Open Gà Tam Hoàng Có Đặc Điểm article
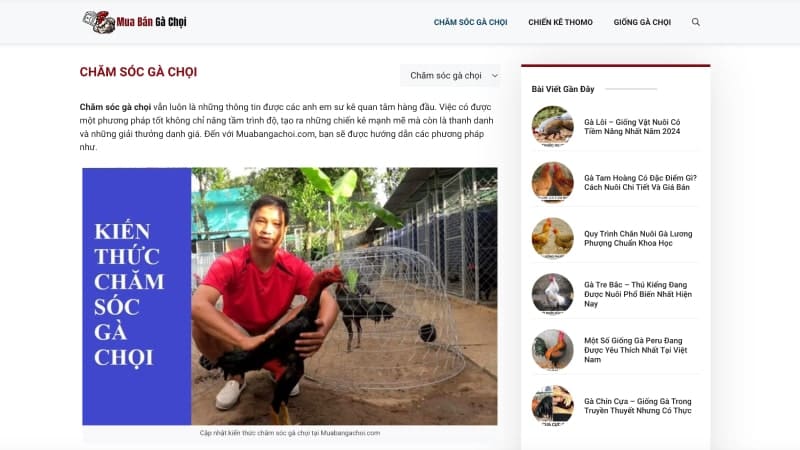The width and height of the screenshot is (800, 450). (x=640, y=183)
